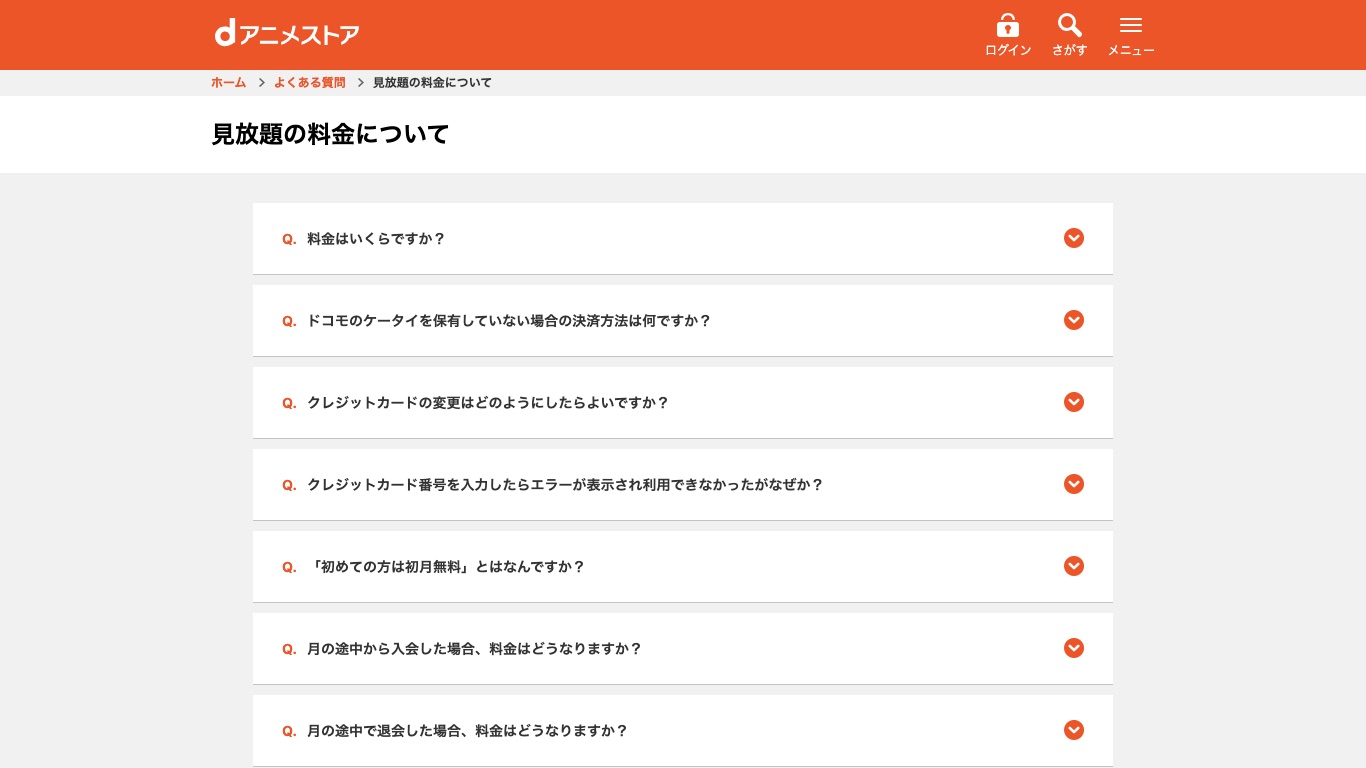
Task: Click the dアニメストア logo
Action: [287, 34]
